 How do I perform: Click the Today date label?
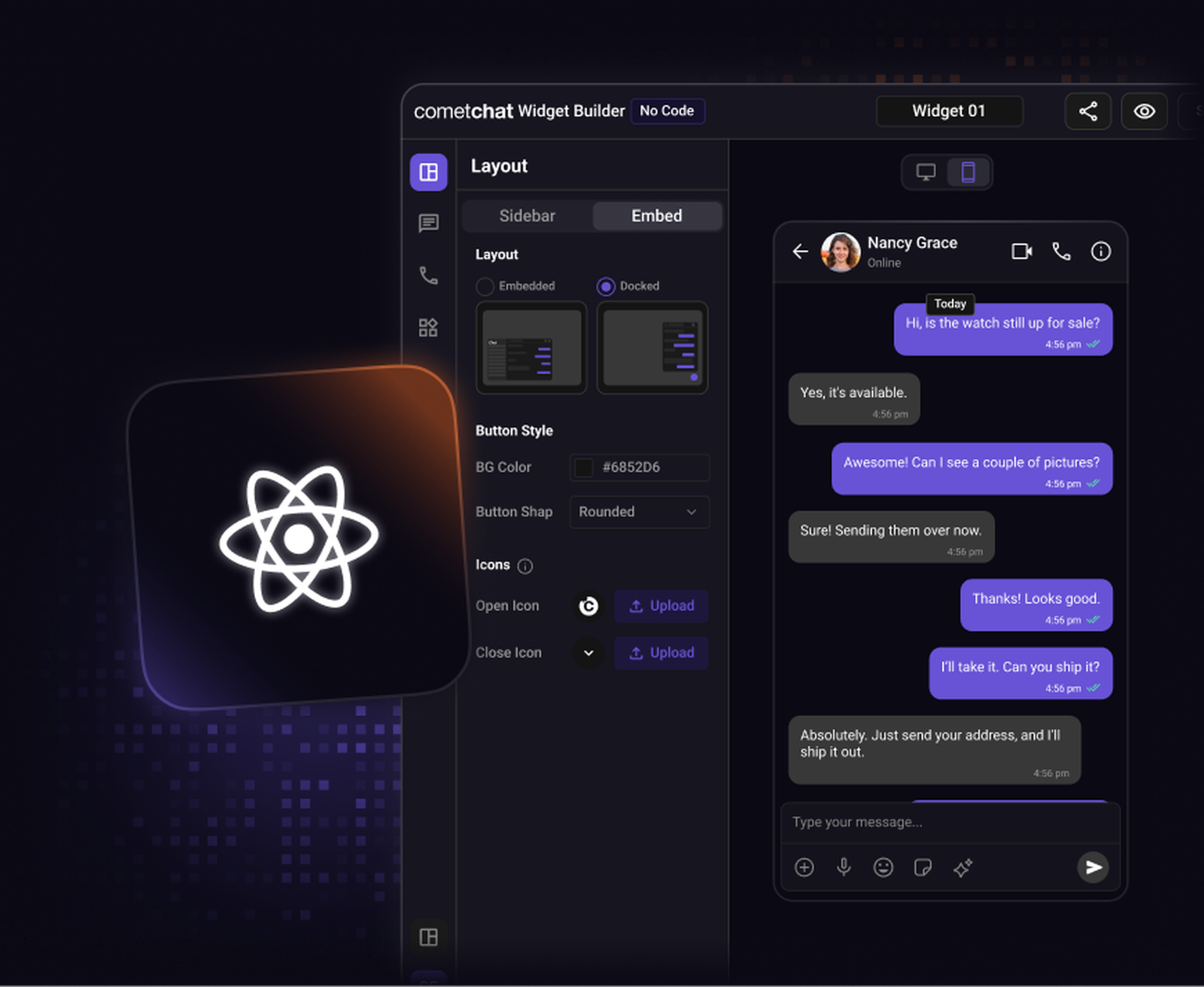pyautogui.click(x=950, y=303)
